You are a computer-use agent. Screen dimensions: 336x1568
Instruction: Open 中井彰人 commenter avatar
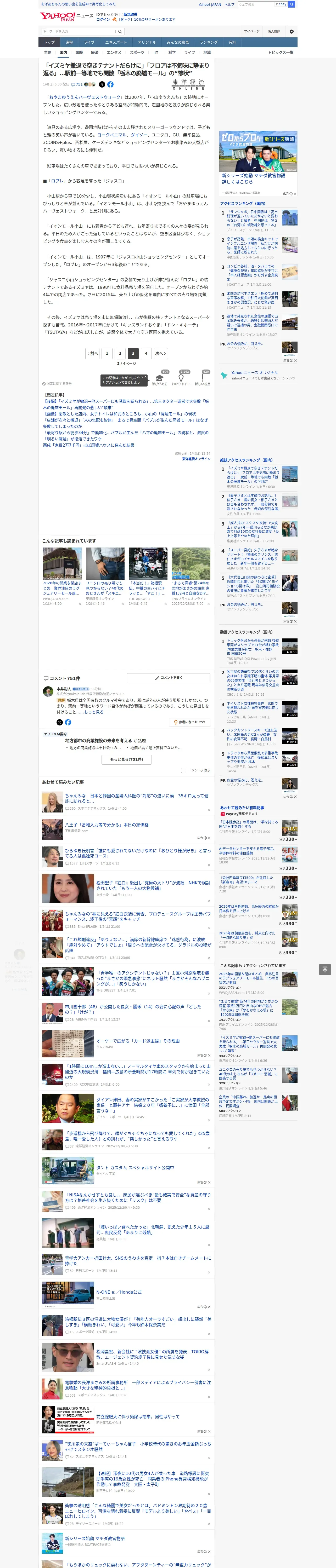pyautogui.click(x=48, y=691)
